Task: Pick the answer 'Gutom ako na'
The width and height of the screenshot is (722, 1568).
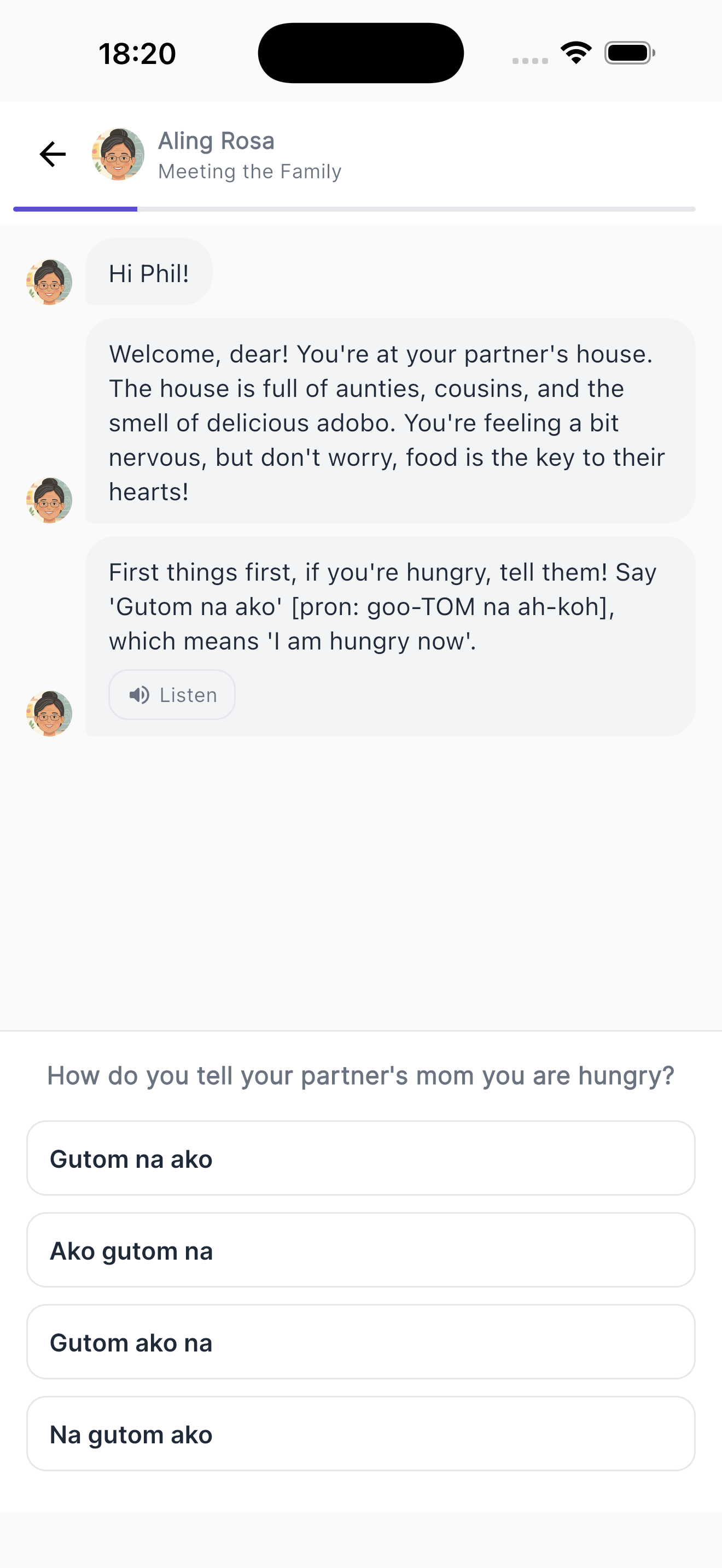Action: click(x=360, y=1342)
